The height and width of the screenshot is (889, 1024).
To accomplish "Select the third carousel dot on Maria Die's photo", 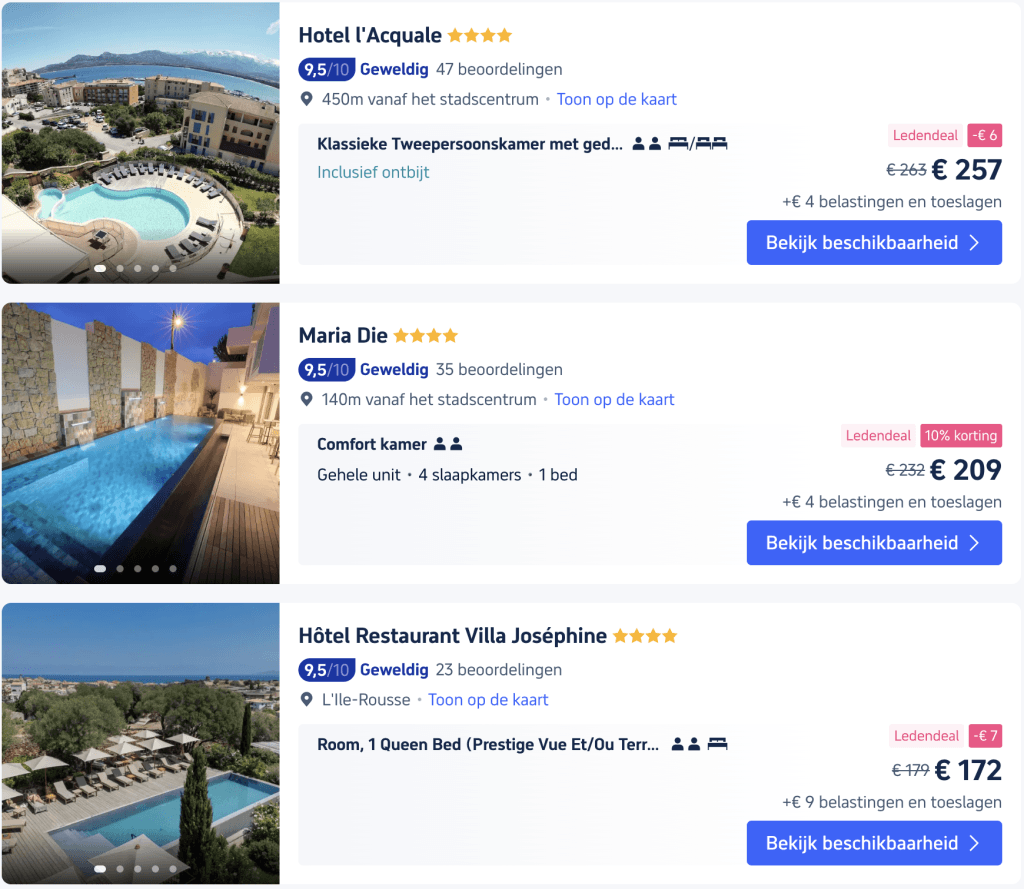I will [137, 568].
